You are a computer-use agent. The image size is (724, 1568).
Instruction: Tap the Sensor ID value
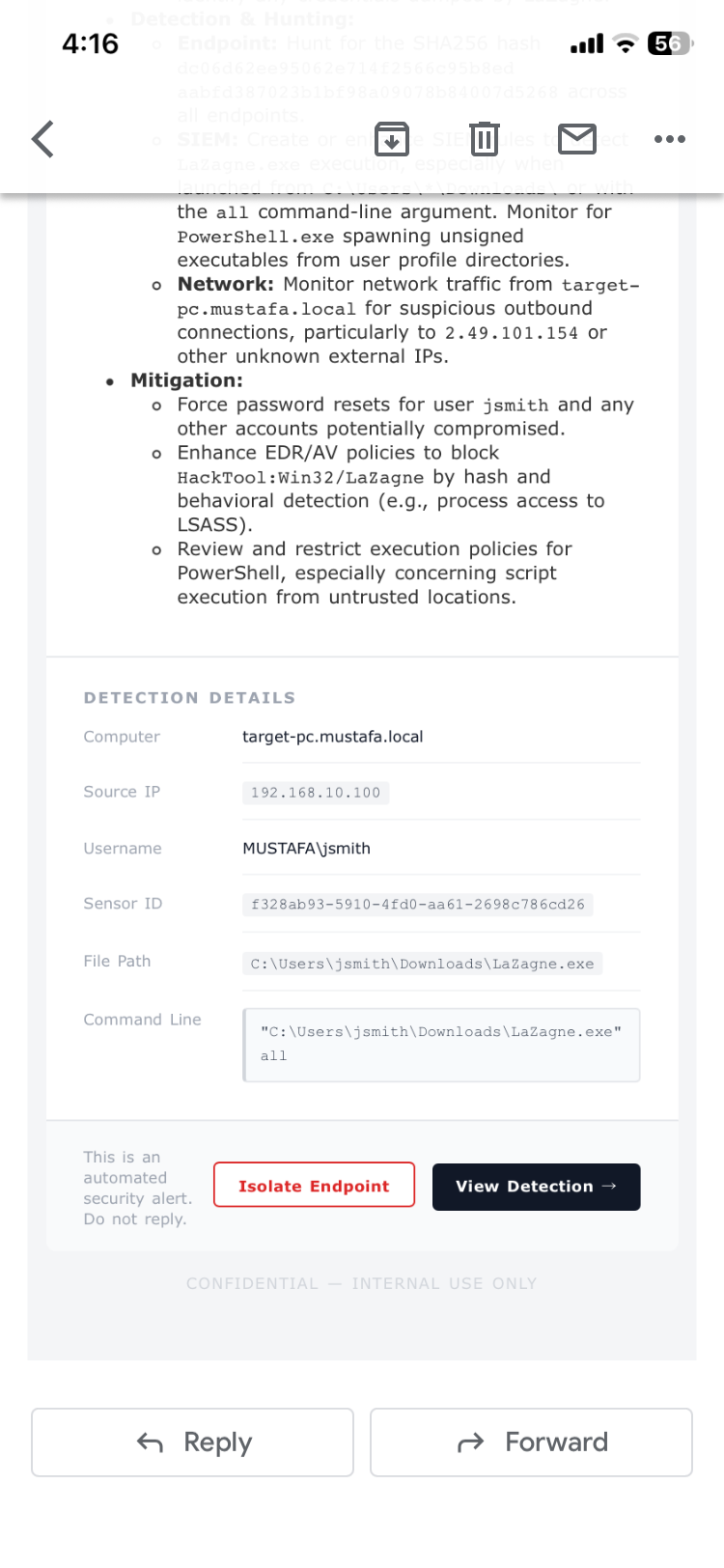(x=417, y=905)
